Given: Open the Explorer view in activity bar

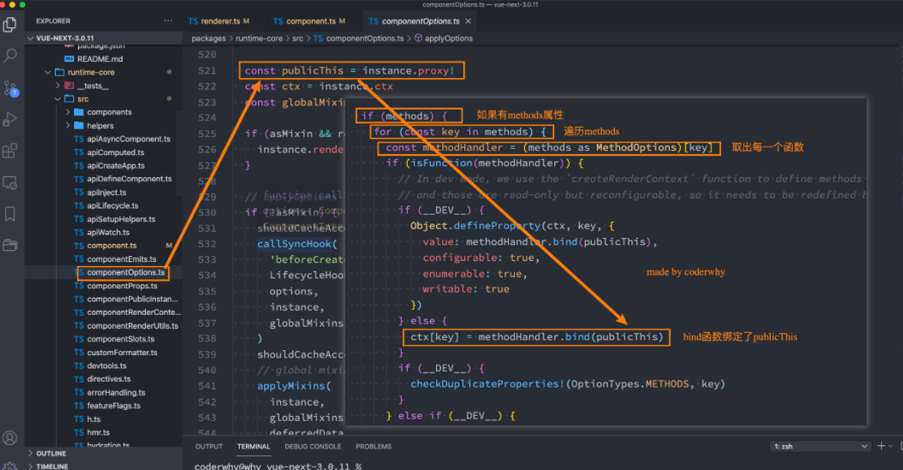Looking at the screenshot, I should pyautogui.click(x=10, y=25).
